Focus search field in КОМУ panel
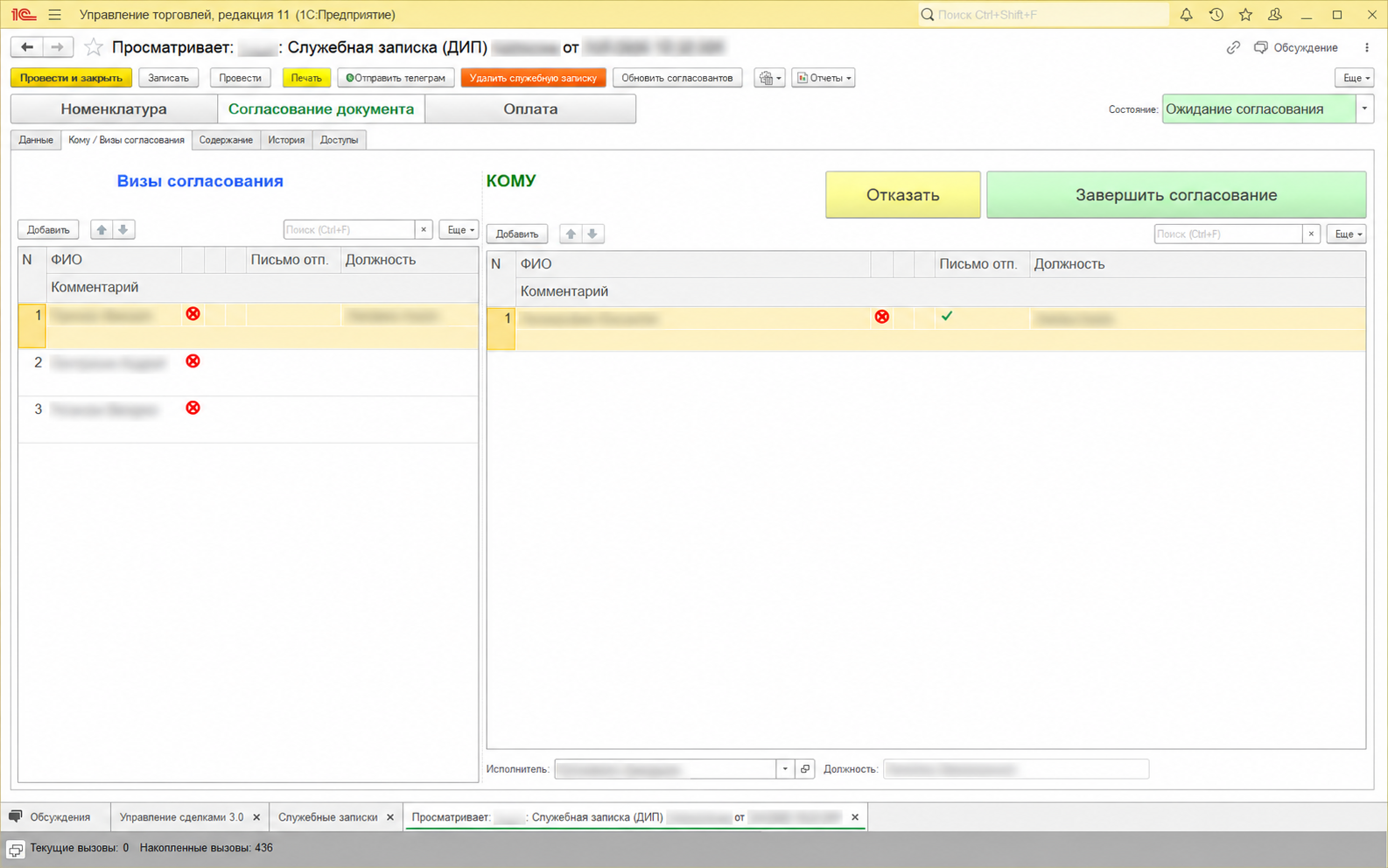This screenshot has height=868, width=1388. [x=1228, y=234]
